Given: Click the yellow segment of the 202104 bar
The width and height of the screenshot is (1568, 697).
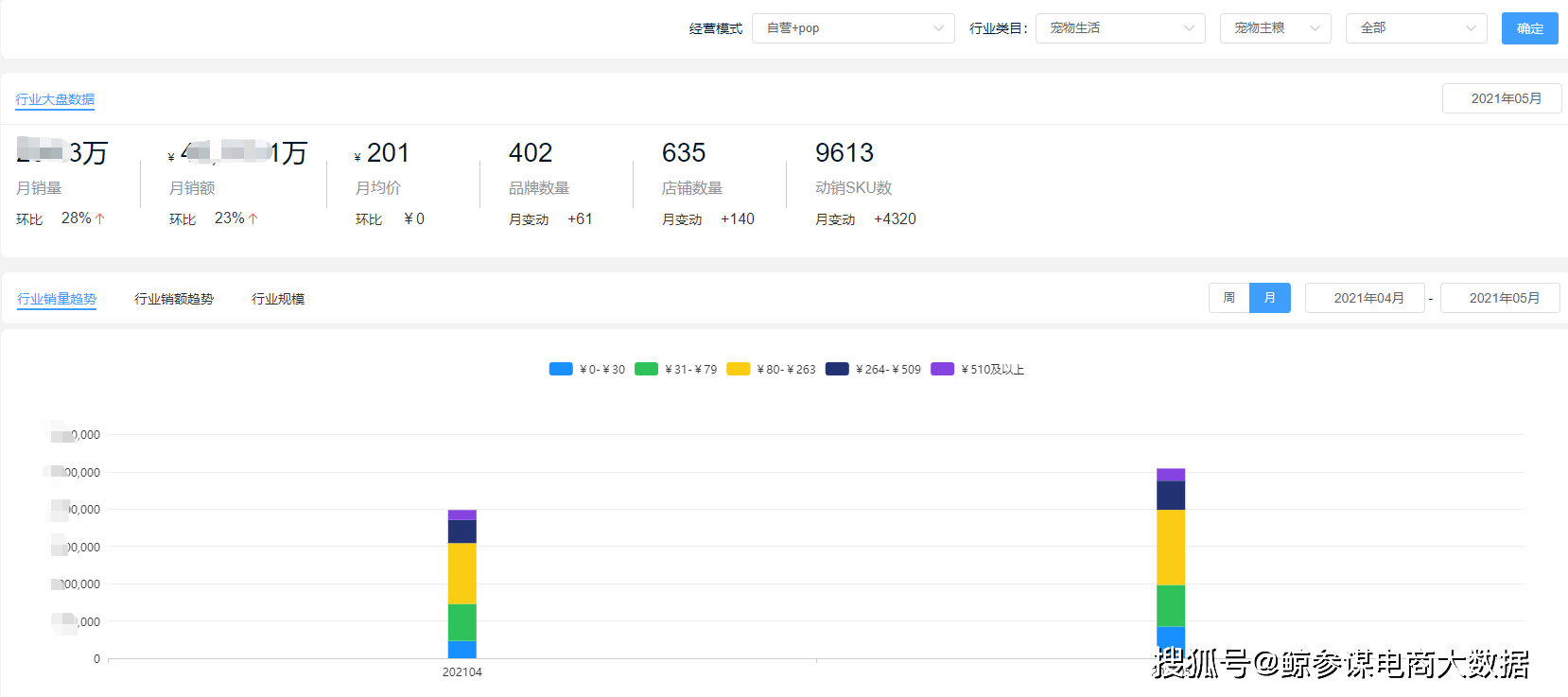Looking at the screenshot, I should (462, 573).
